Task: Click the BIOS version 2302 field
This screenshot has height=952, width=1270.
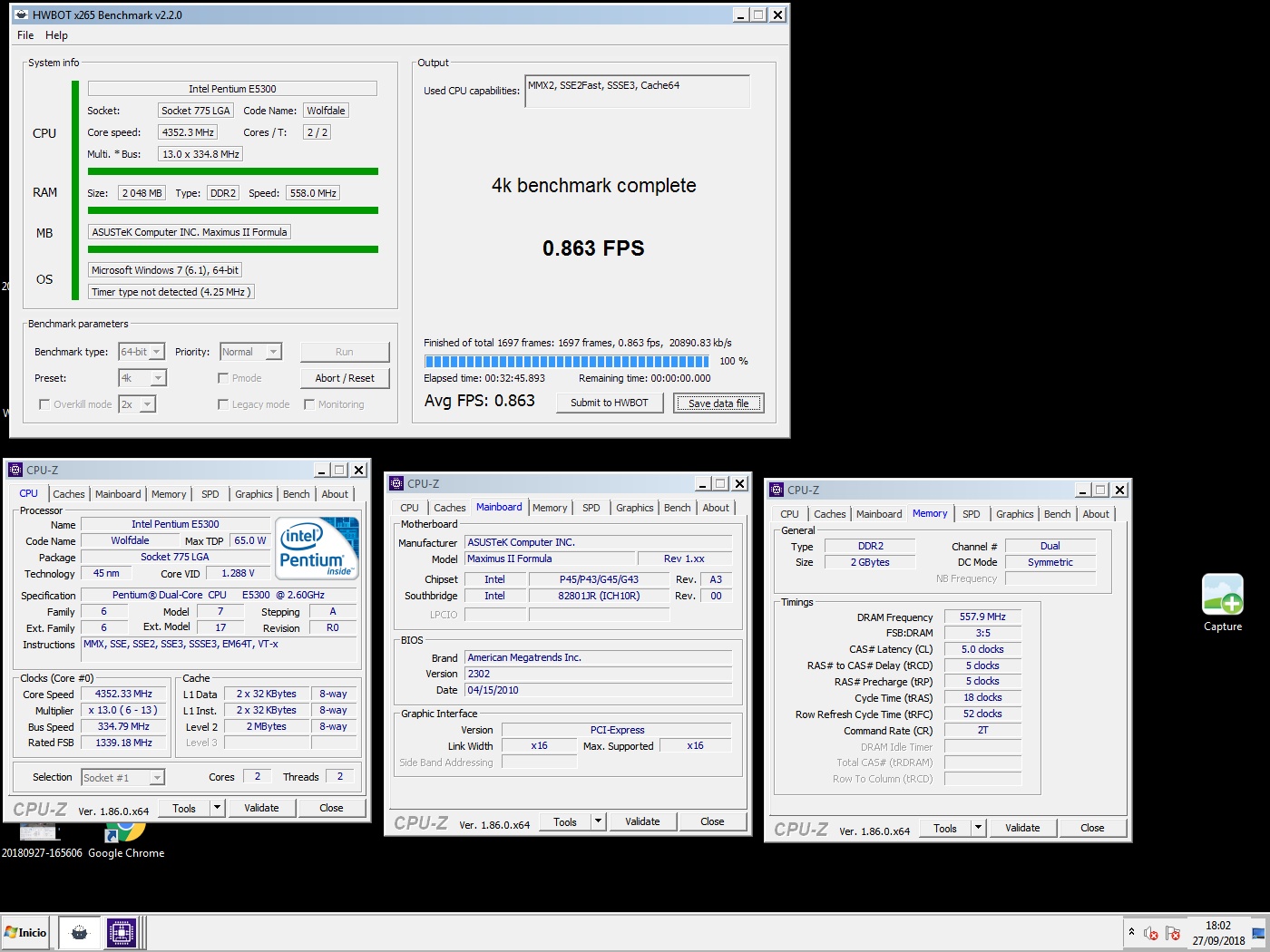Action: (x=599, y=674)
